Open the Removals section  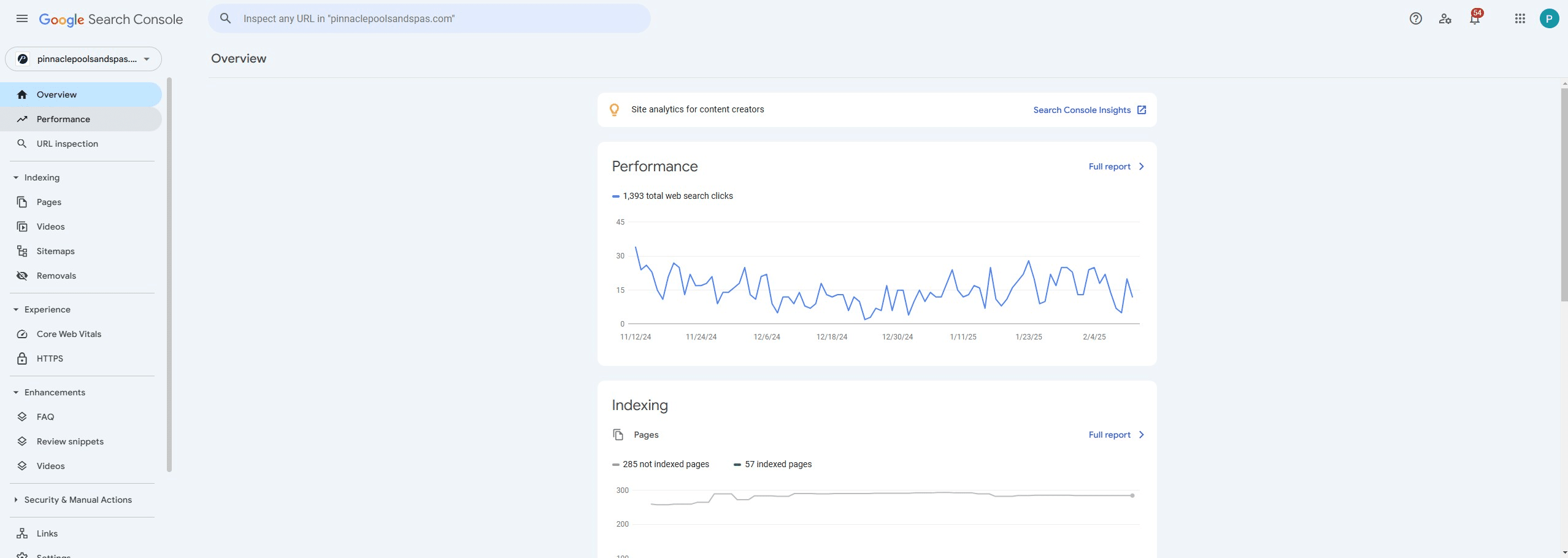pos(56,276)
